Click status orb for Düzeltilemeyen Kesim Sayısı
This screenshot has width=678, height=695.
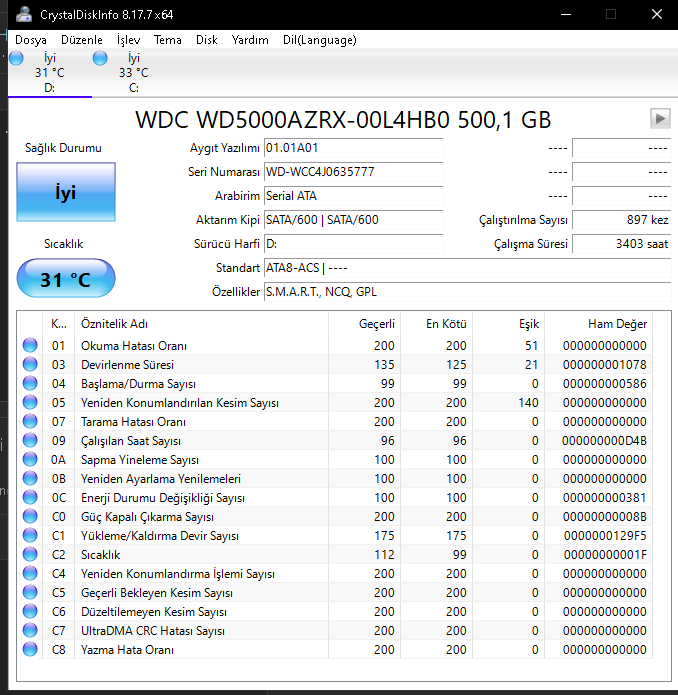click(30, 611)
